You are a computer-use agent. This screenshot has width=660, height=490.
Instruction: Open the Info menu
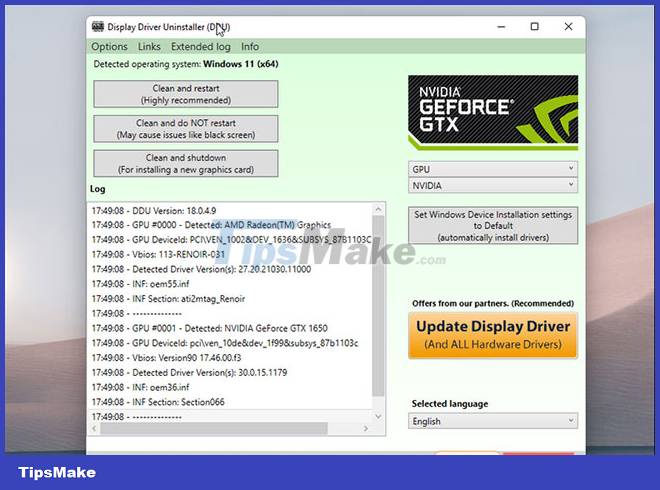(x=250, y=46)
